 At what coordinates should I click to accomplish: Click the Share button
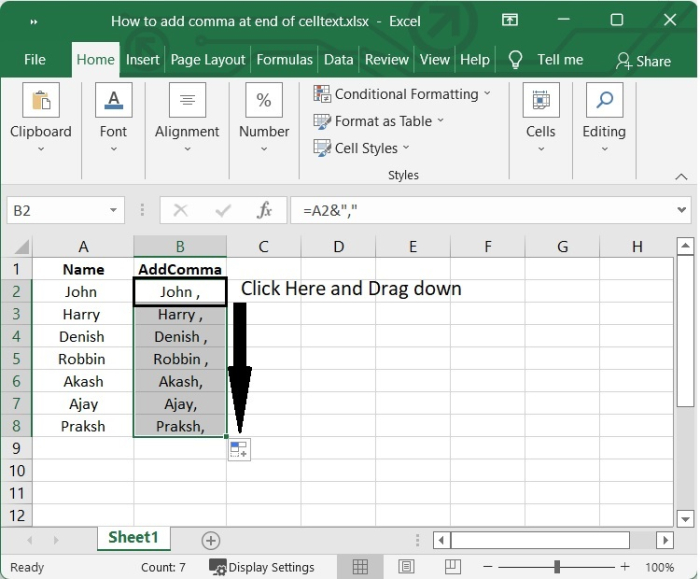point(643,61)
